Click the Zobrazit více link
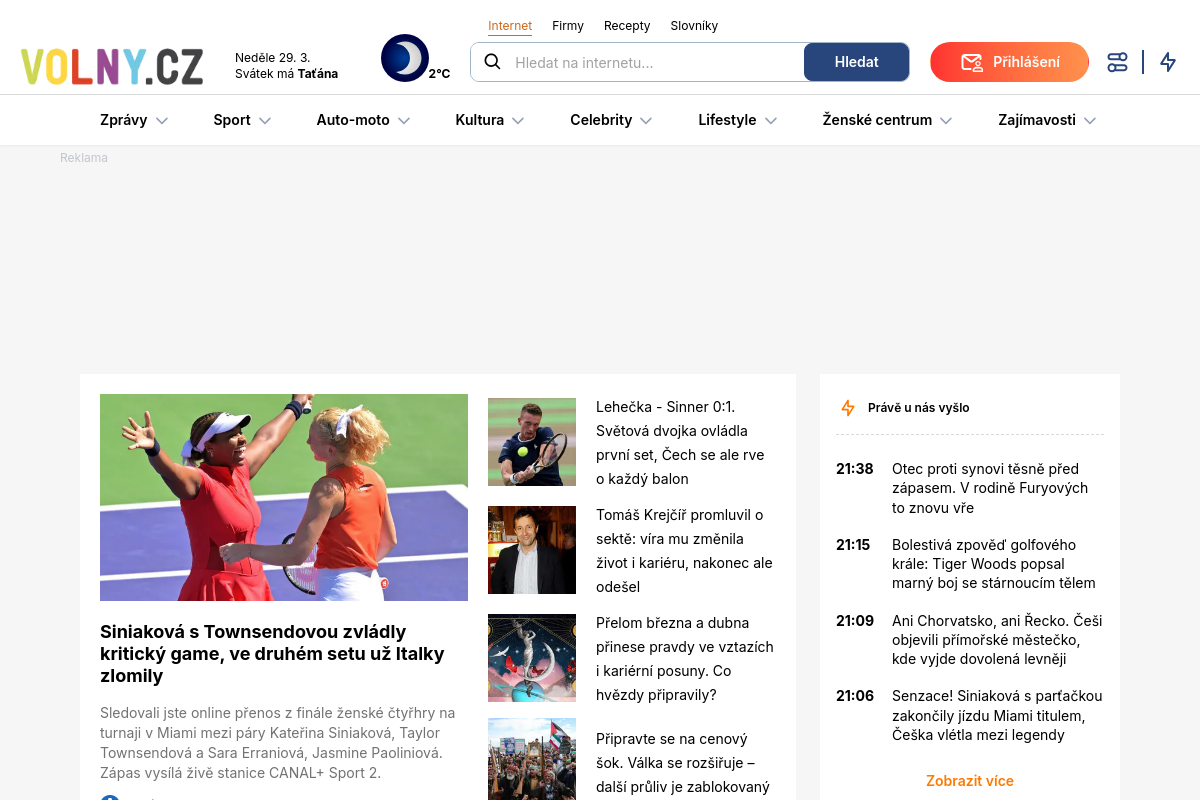The width and height of the screenshot is (1200, 800). [x=969, y=781]
